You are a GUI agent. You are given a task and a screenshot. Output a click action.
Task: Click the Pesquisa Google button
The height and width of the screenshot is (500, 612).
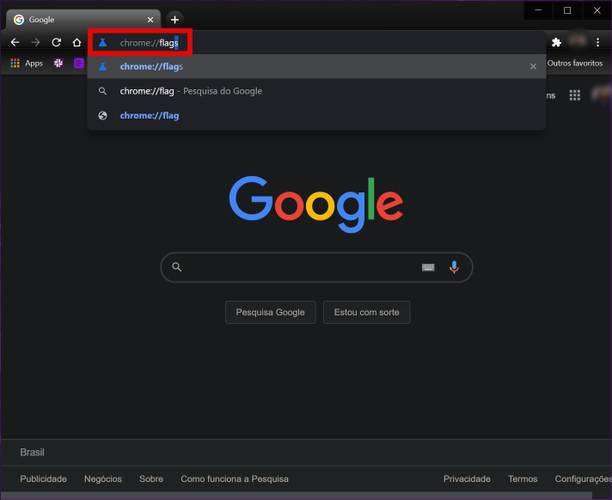click(270, 312)
